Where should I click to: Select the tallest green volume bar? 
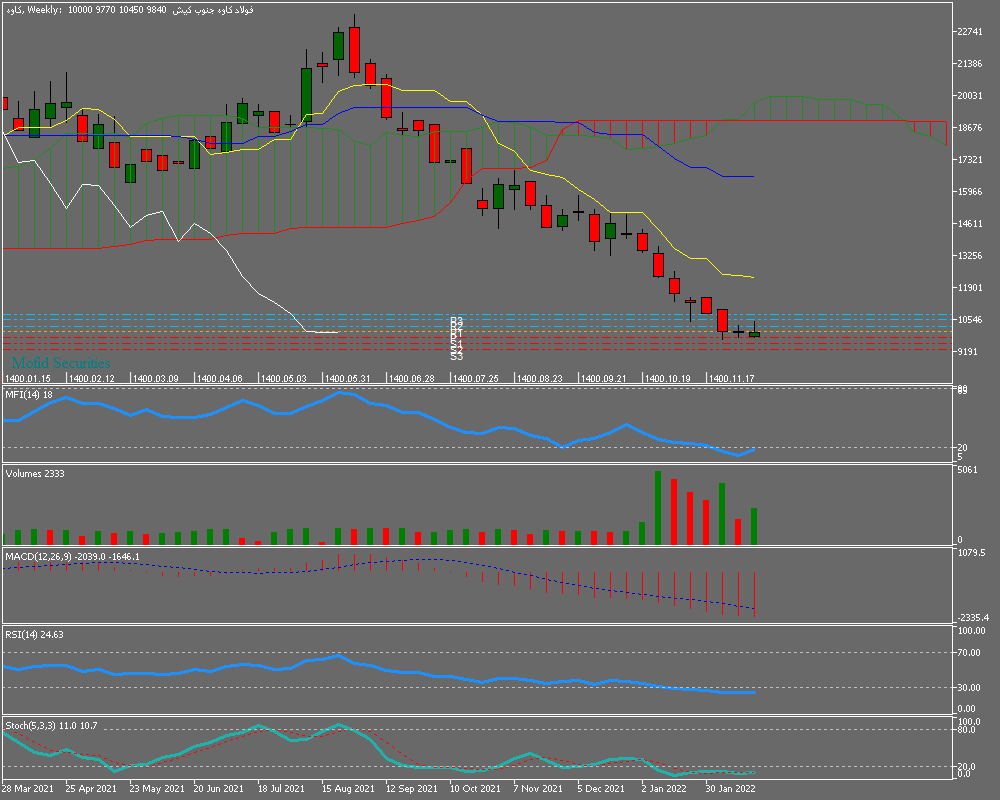(658, 508)
